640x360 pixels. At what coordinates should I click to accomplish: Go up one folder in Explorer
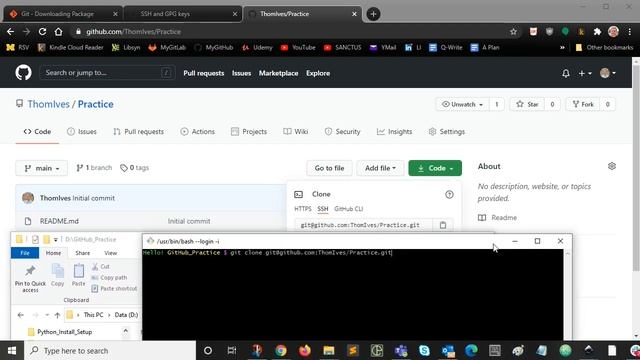(x=57, y=315)
